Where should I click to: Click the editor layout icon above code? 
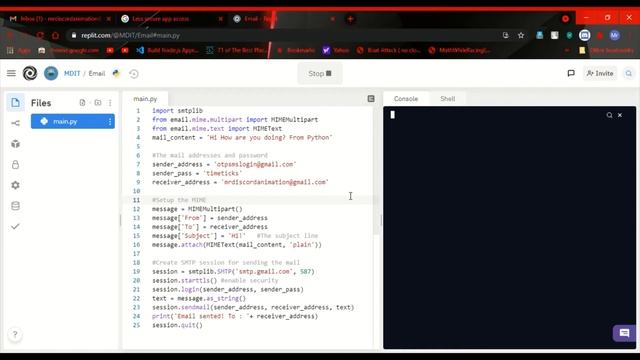[x=371, y=98]
